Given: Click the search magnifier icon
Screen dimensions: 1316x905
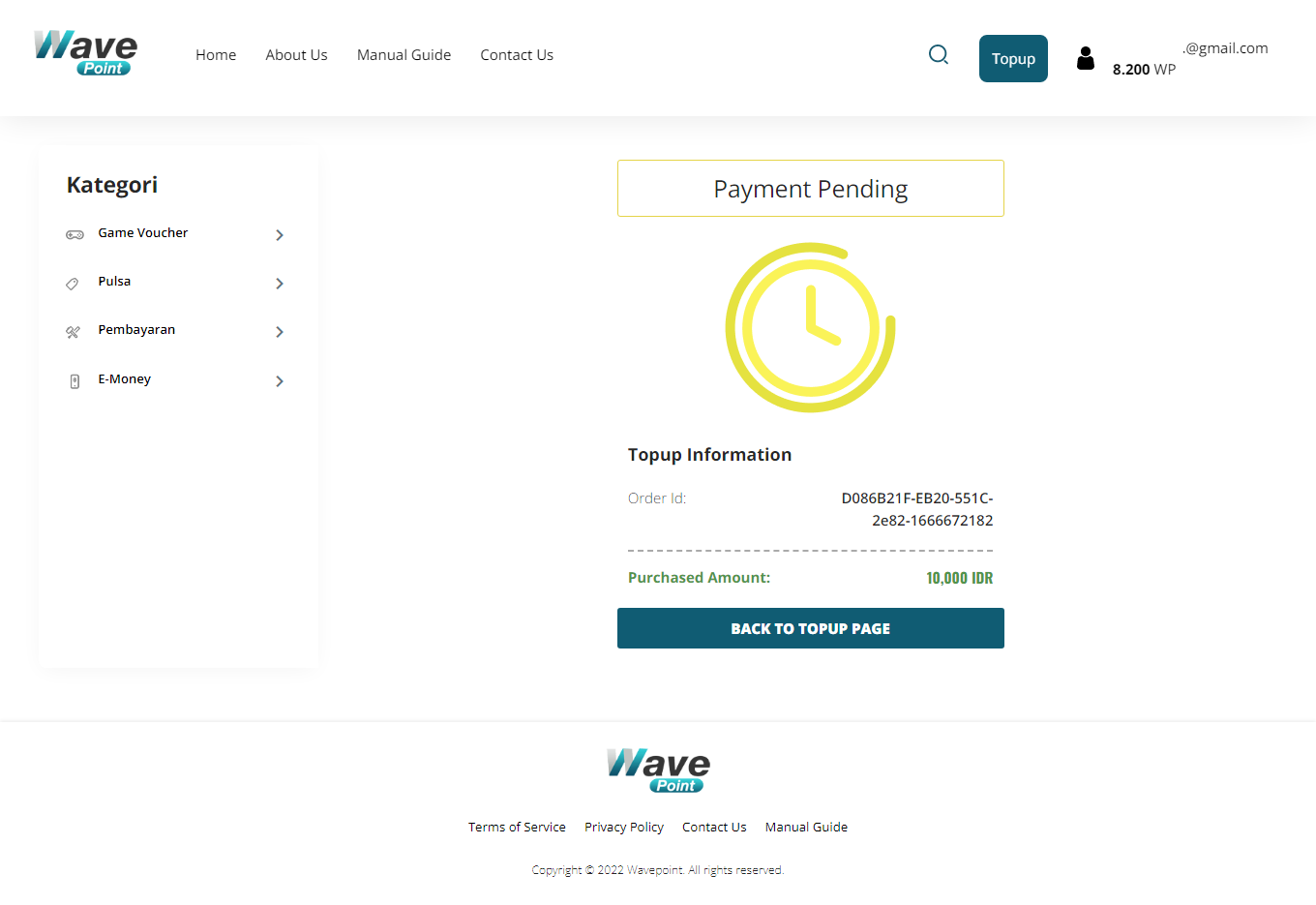Looking at the screenshot, I should [938, 55].
